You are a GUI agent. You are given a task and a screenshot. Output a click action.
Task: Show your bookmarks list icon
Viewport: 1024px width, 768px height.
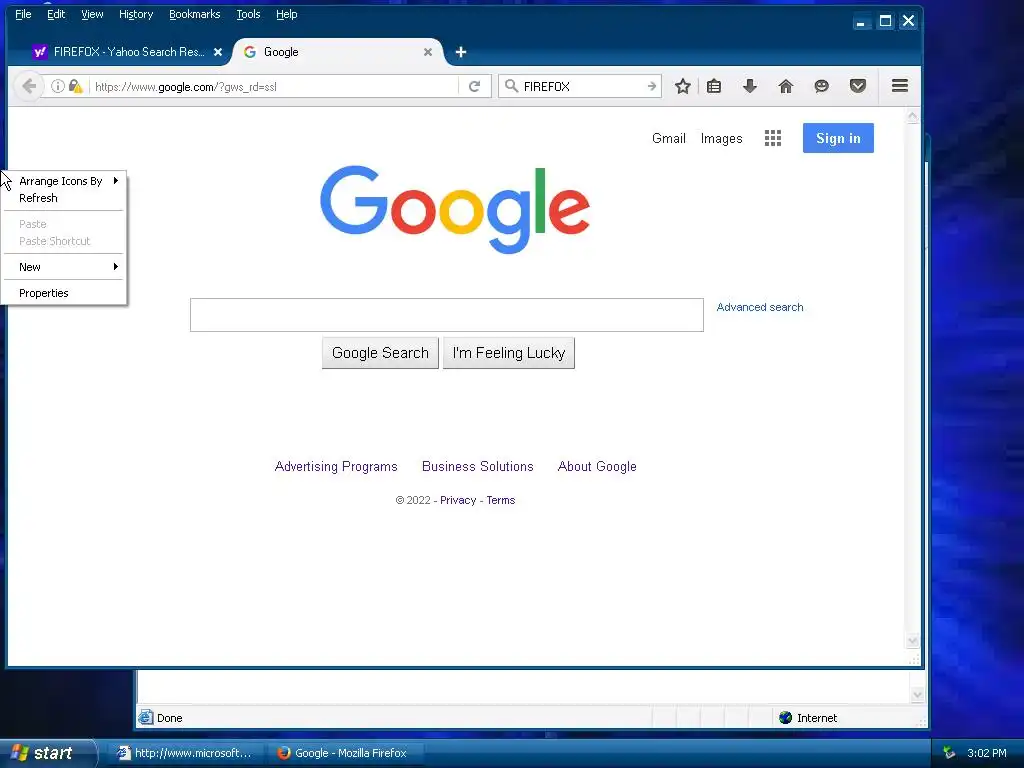coord(714,86)
